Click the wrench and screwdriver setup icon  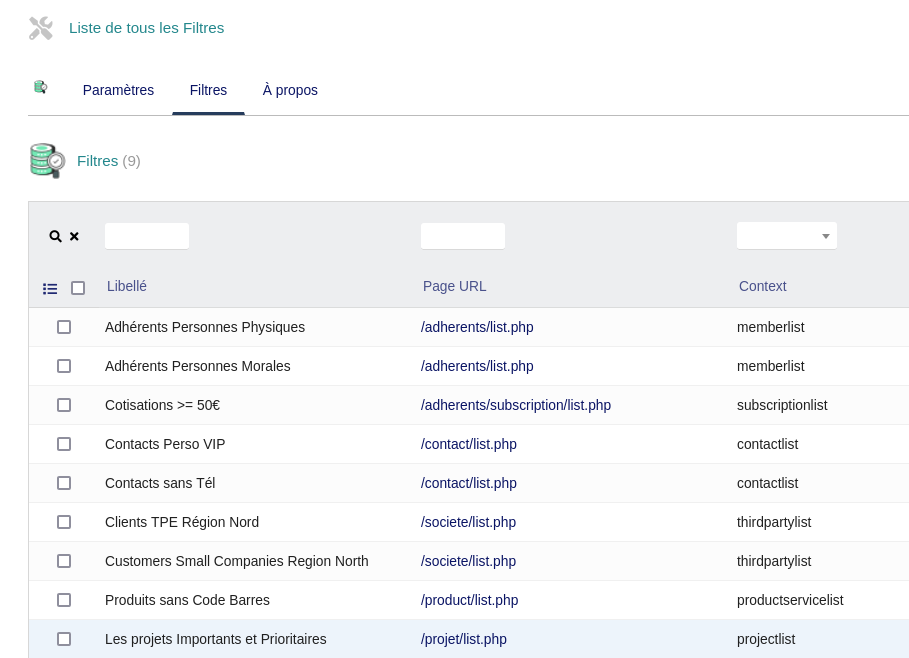tap(40, 28)
